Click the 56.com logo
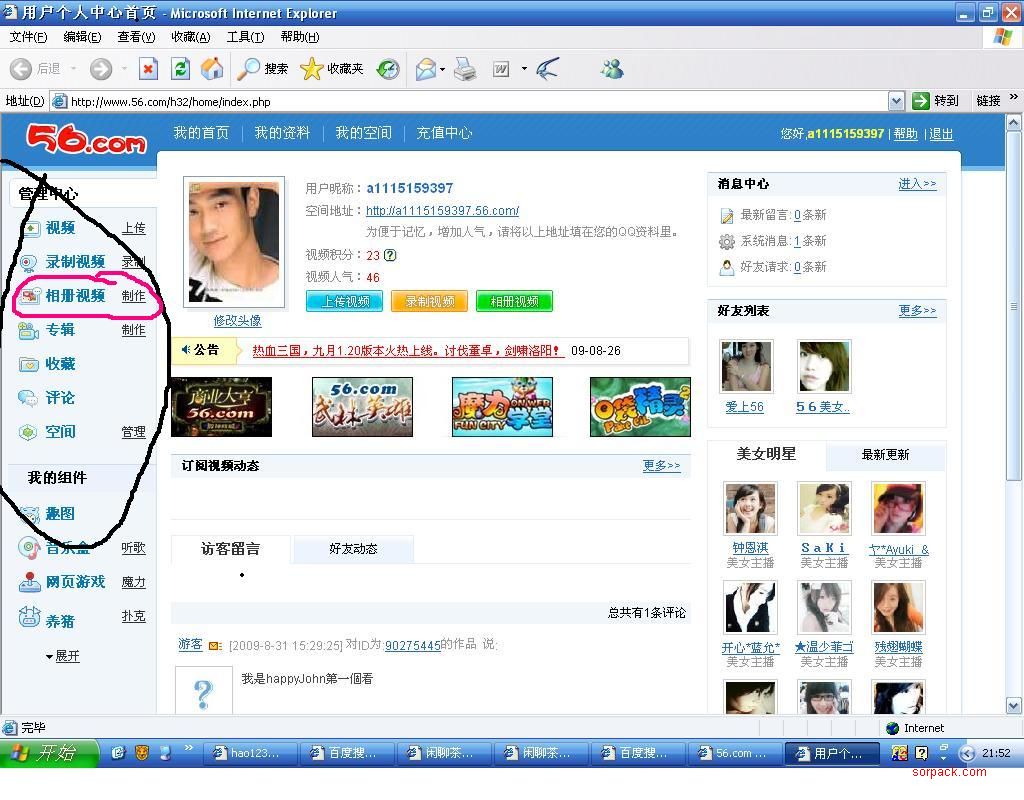This screenshot has height=800, width=1024. 86,138
